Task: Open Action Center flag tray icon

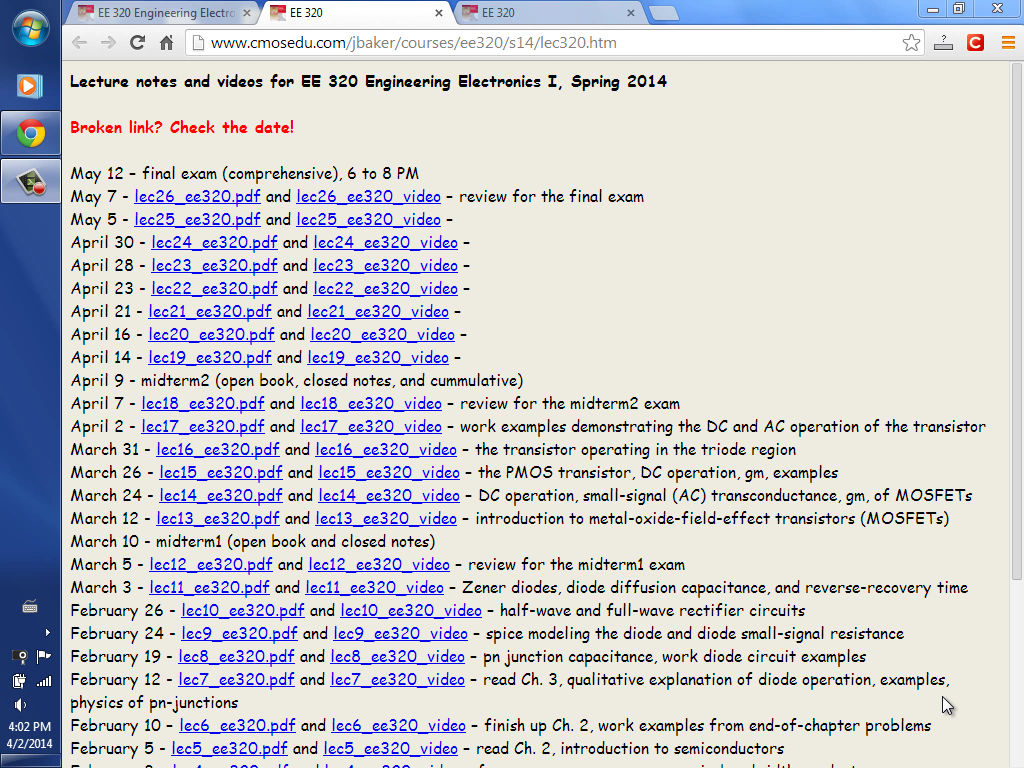Action: coord(44,656)
